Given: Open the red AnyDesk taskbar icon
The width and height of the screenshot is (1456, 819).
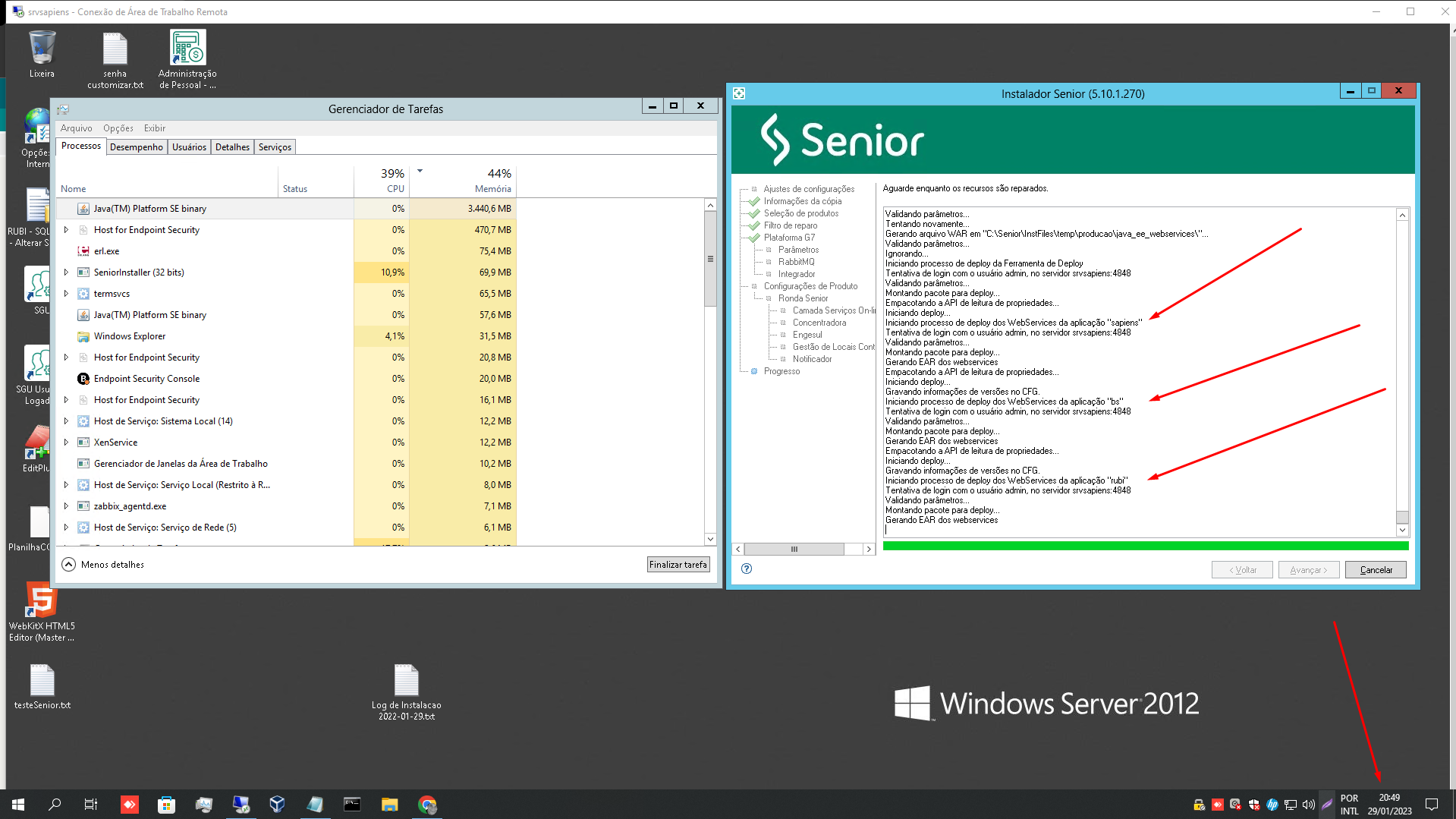Looking at the screenshot, I should [130, 805].
